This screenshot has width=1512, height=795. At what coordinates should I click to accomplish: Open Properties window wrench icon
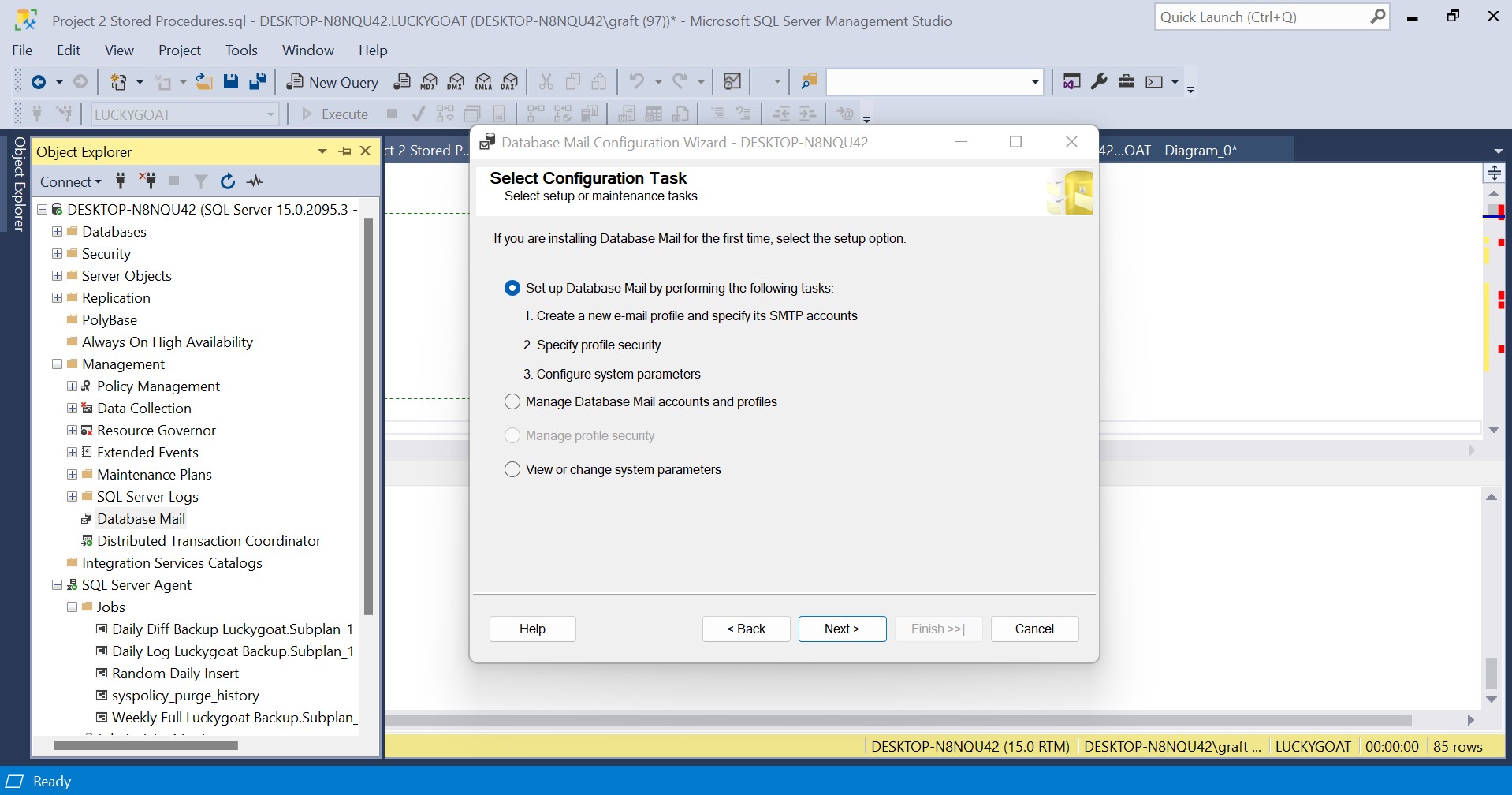[x=1099, y=81]
